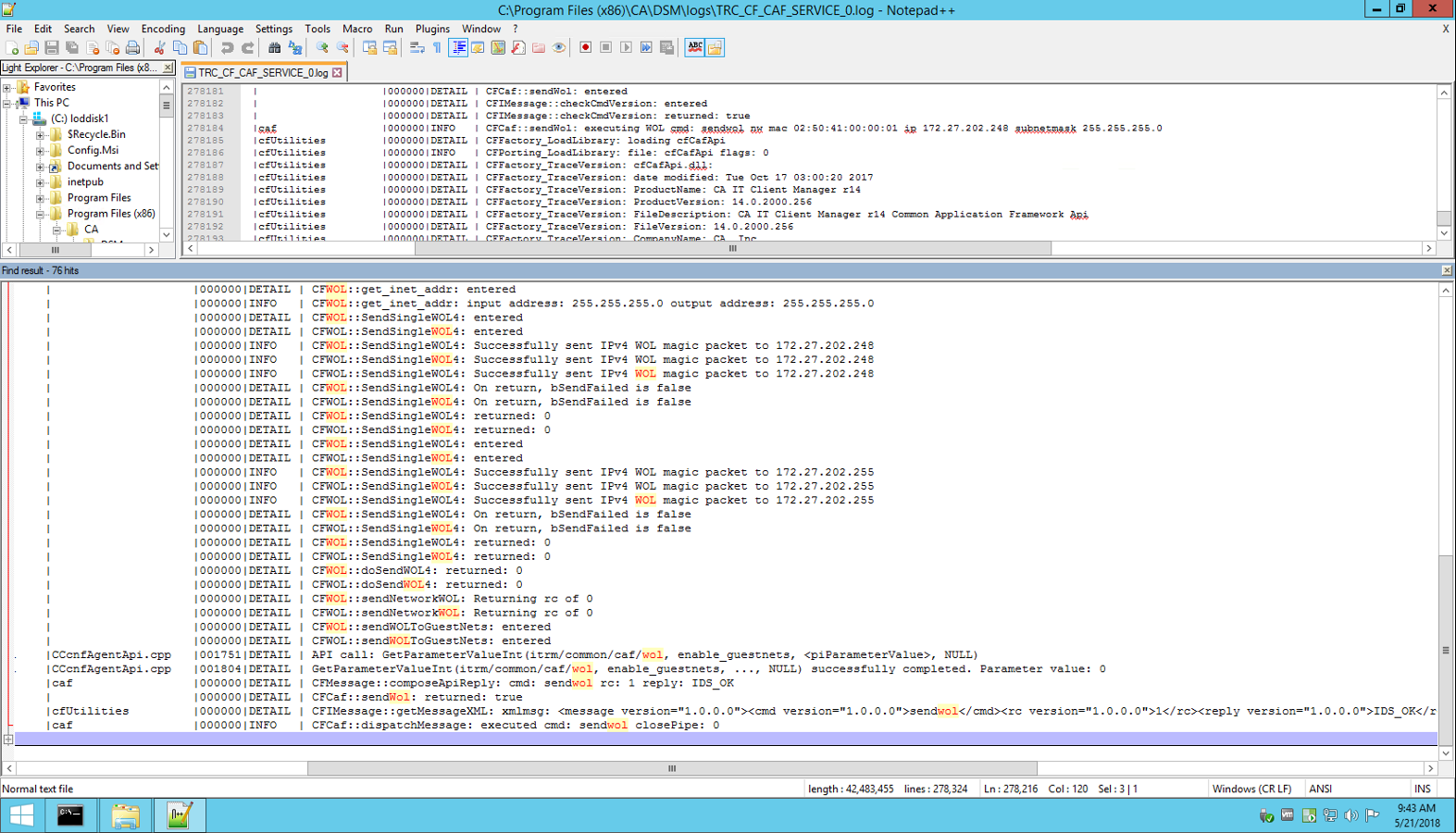Click the Print toolbar icon
This screenshot has height=833, width=1456.
click(132, 47)
